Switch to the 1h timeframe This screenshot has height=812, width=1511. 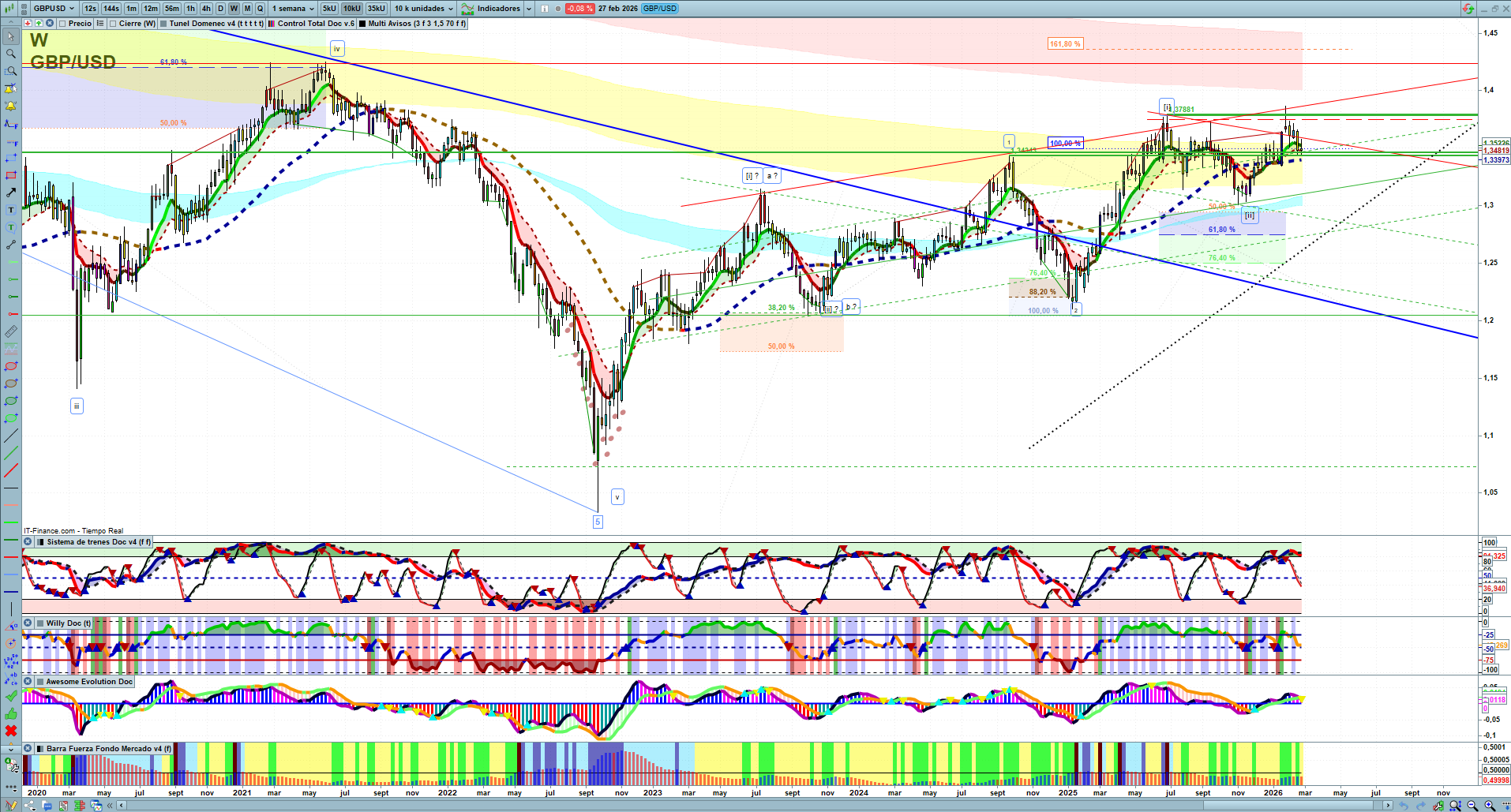tap(190, 9)
